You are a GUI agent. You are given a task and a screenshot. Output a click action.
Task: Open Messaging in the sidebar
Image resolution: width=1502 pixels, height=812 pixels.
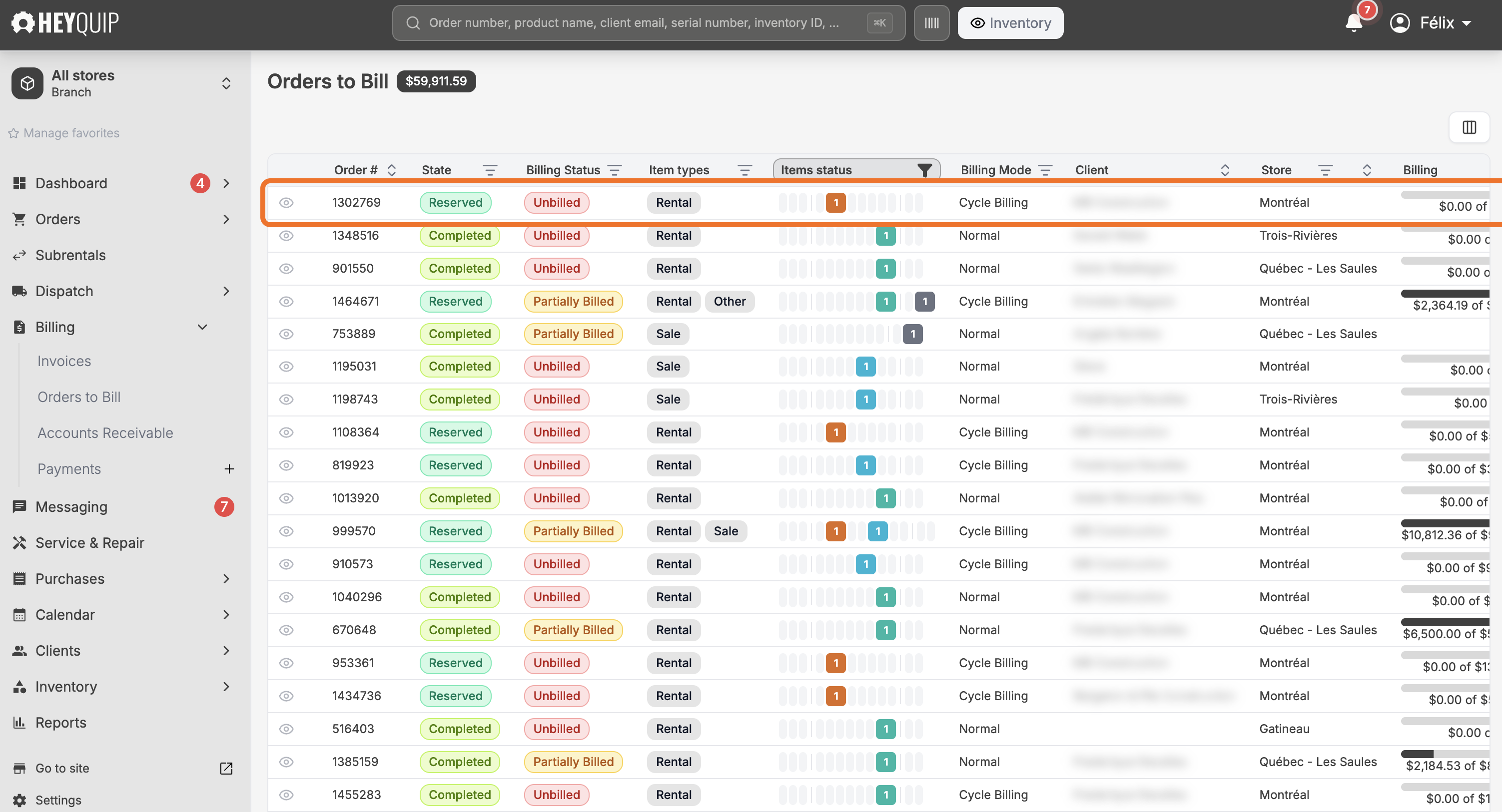pyautogui.click(x=72, y=506)
